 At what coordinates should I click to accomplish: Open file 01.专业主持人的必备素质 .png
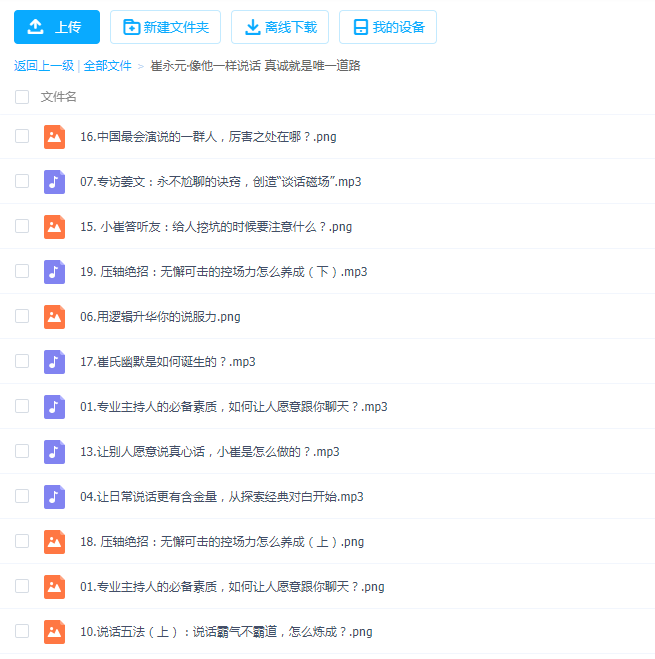tap(232, 587)
